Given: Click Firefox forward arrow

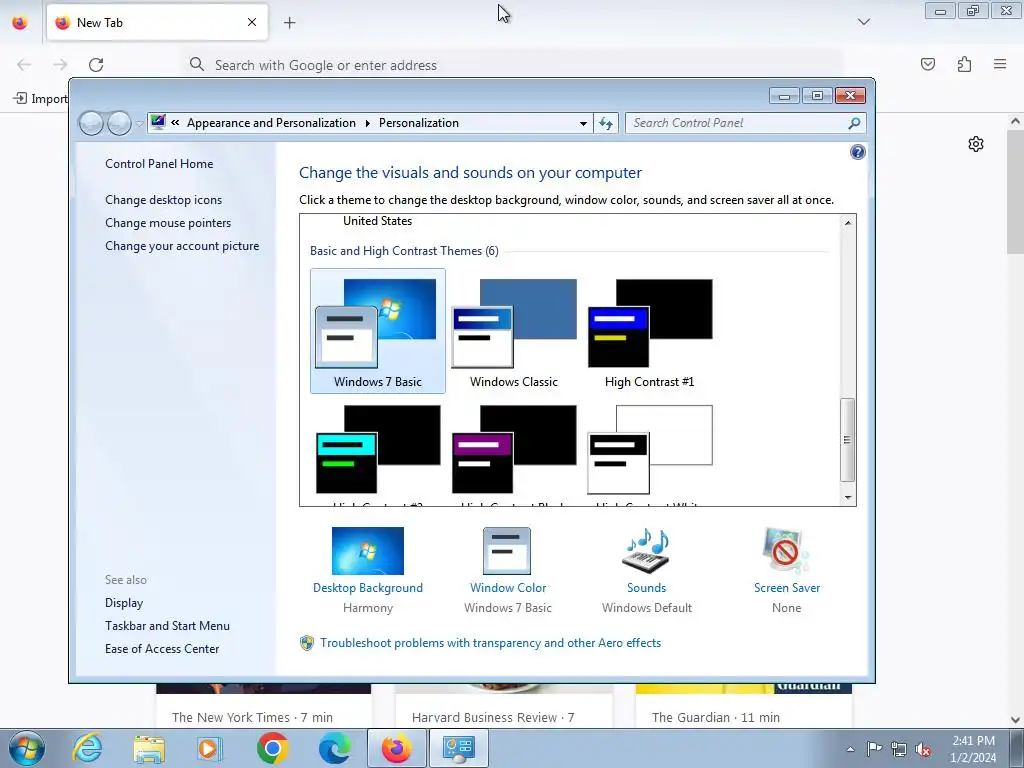Looking at the screenshot, I should [x=60, y=65].
